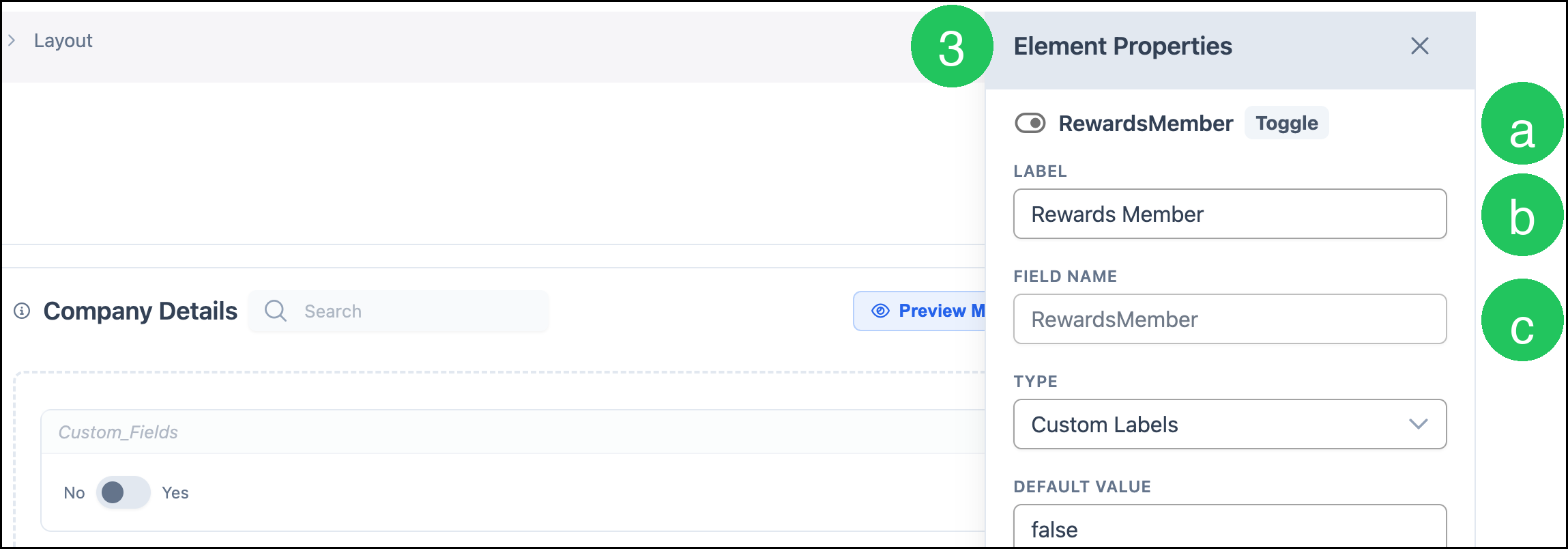Click the magnifier search icon
This screenshot has height=549, width=1568.
click(275, 311)
